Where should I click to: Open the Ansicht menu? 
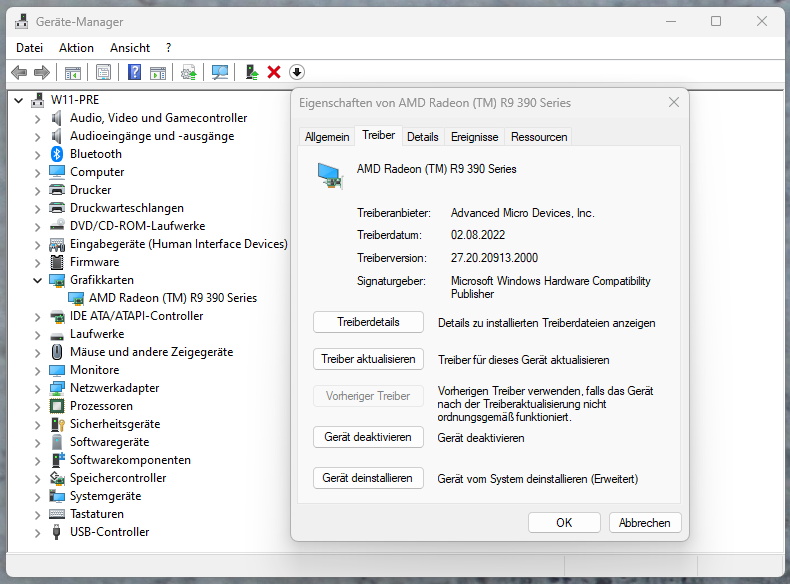(130, 48)
